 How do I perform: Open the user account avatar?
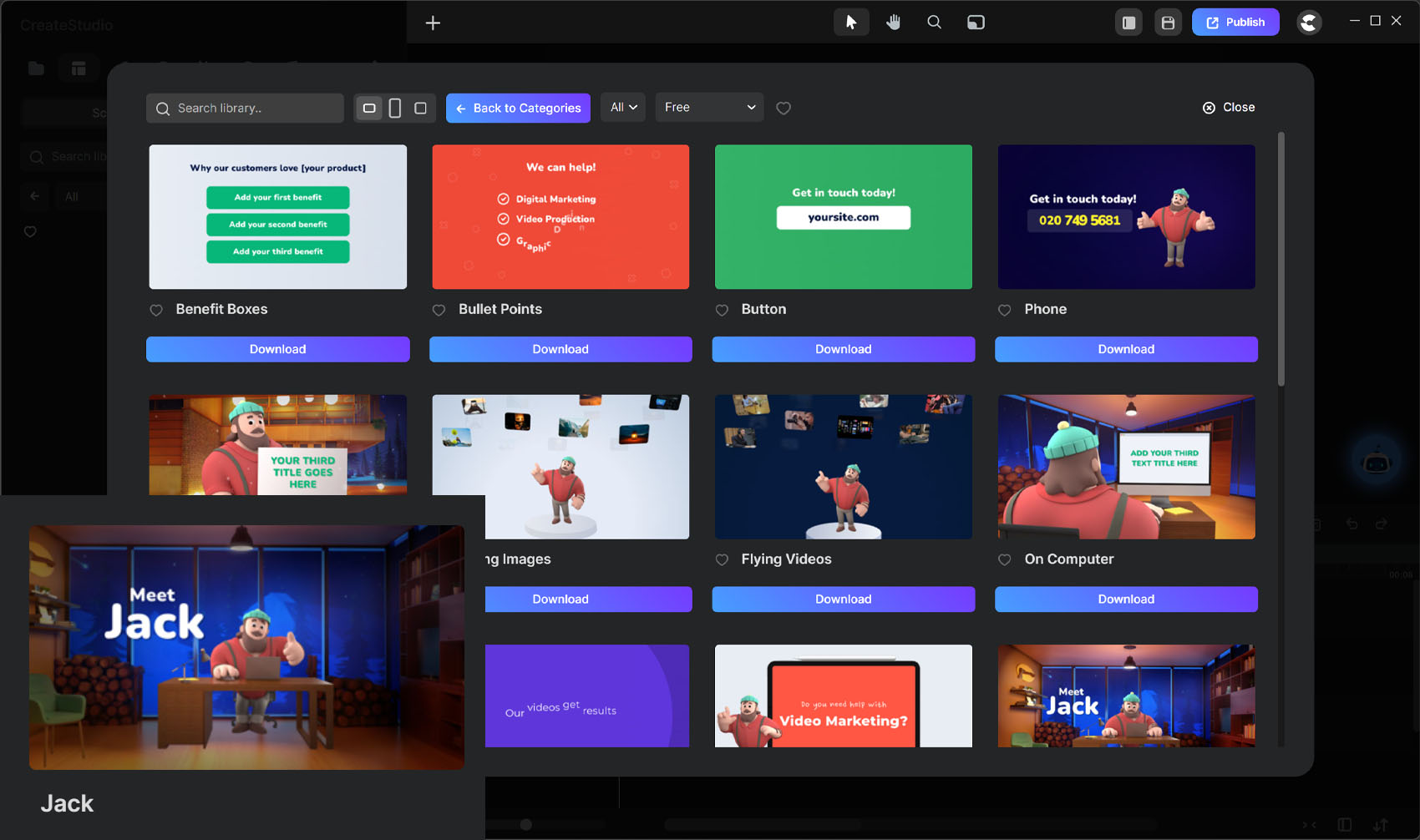(x=1309, y=23)
